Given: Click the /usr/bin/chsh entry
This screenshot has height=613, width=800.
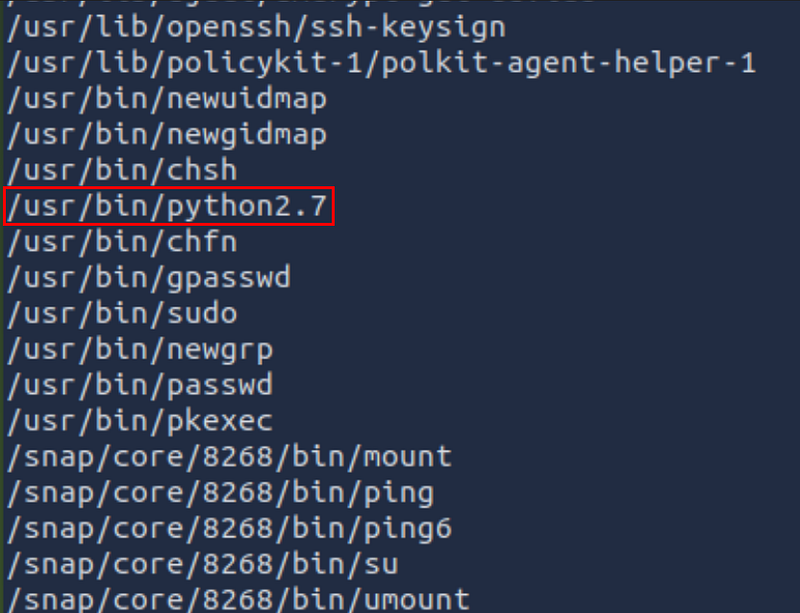Looking at the screenshot, I should point(121,170).
